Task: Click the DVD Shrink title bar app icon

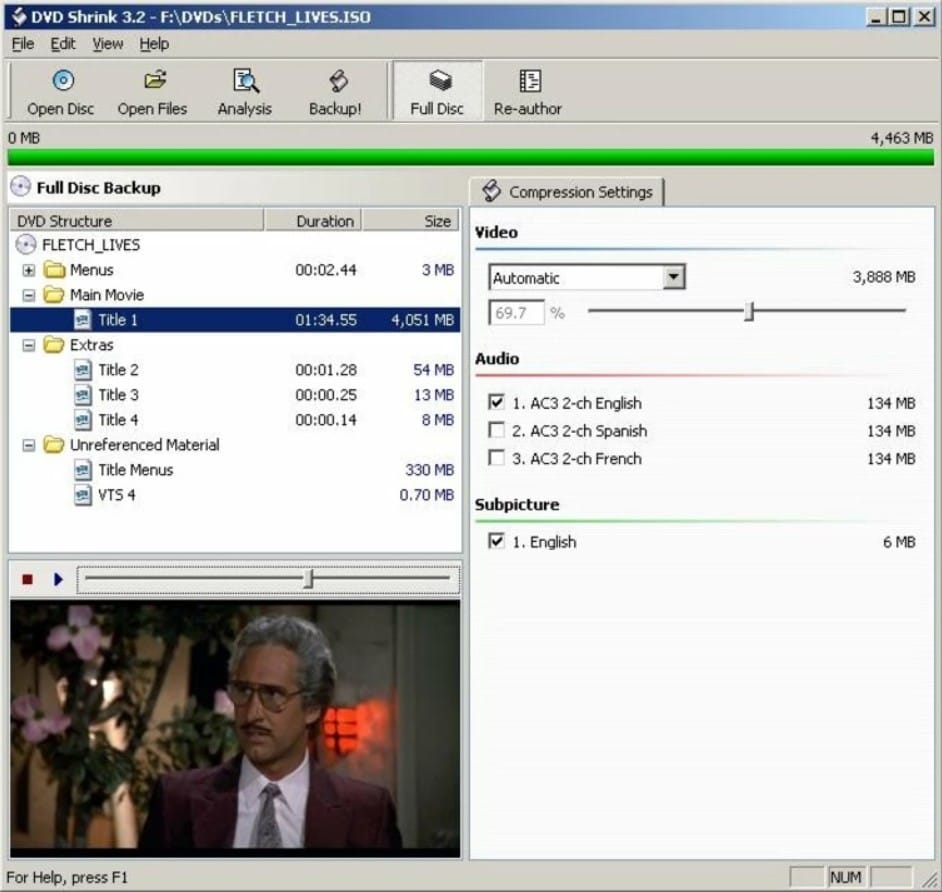Action: [19, 16]
